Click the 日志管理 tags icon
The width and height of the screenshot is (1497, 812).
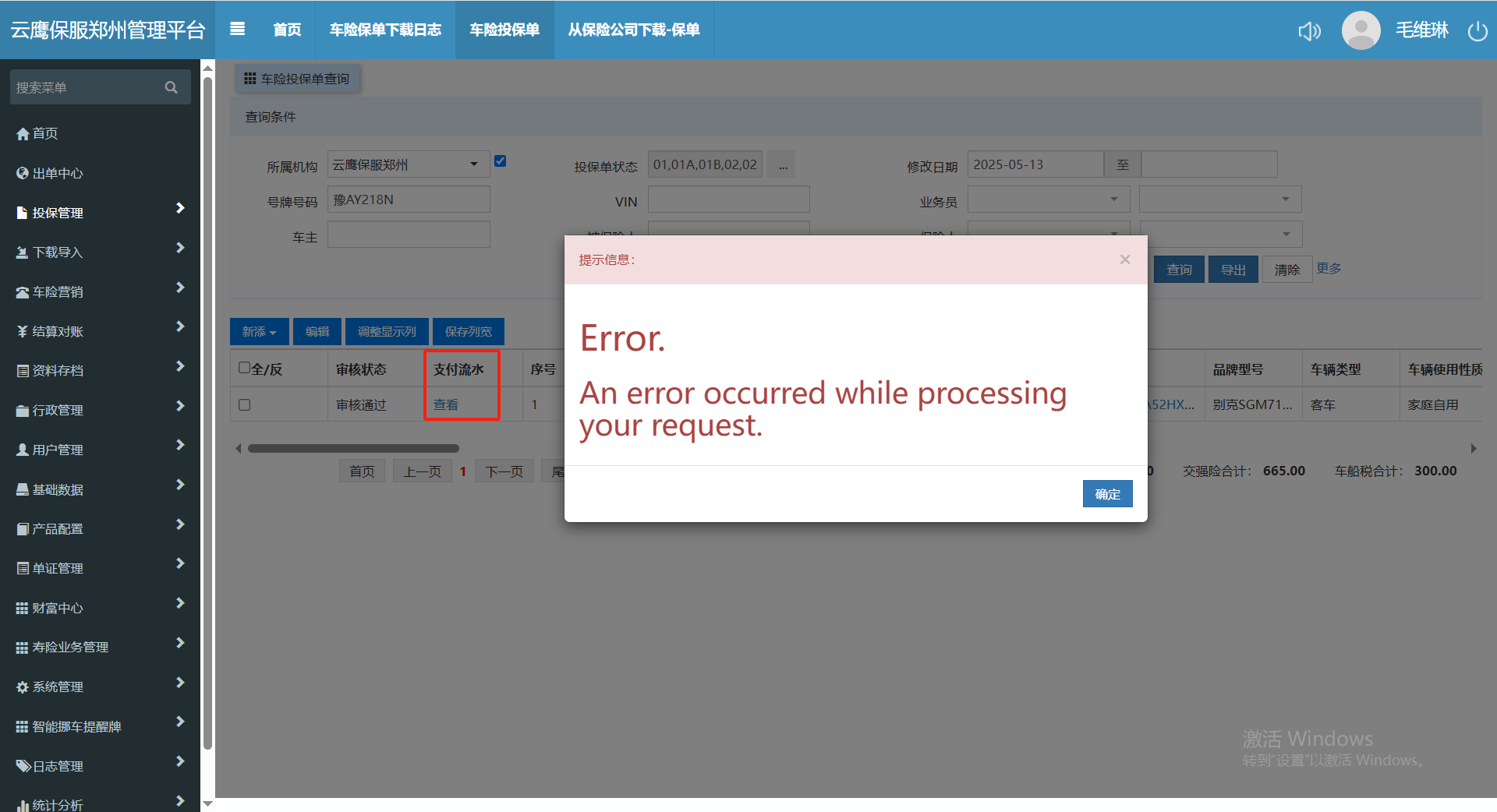coord(23,766)
